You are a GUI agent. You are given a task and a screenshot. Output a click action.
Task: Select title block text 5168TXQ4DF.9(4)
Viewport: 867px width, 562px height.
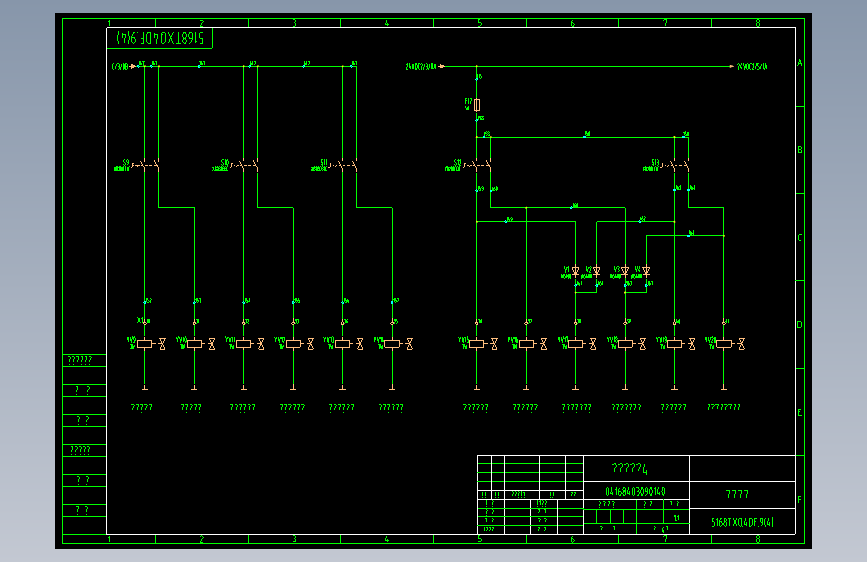tap(743, 522)
